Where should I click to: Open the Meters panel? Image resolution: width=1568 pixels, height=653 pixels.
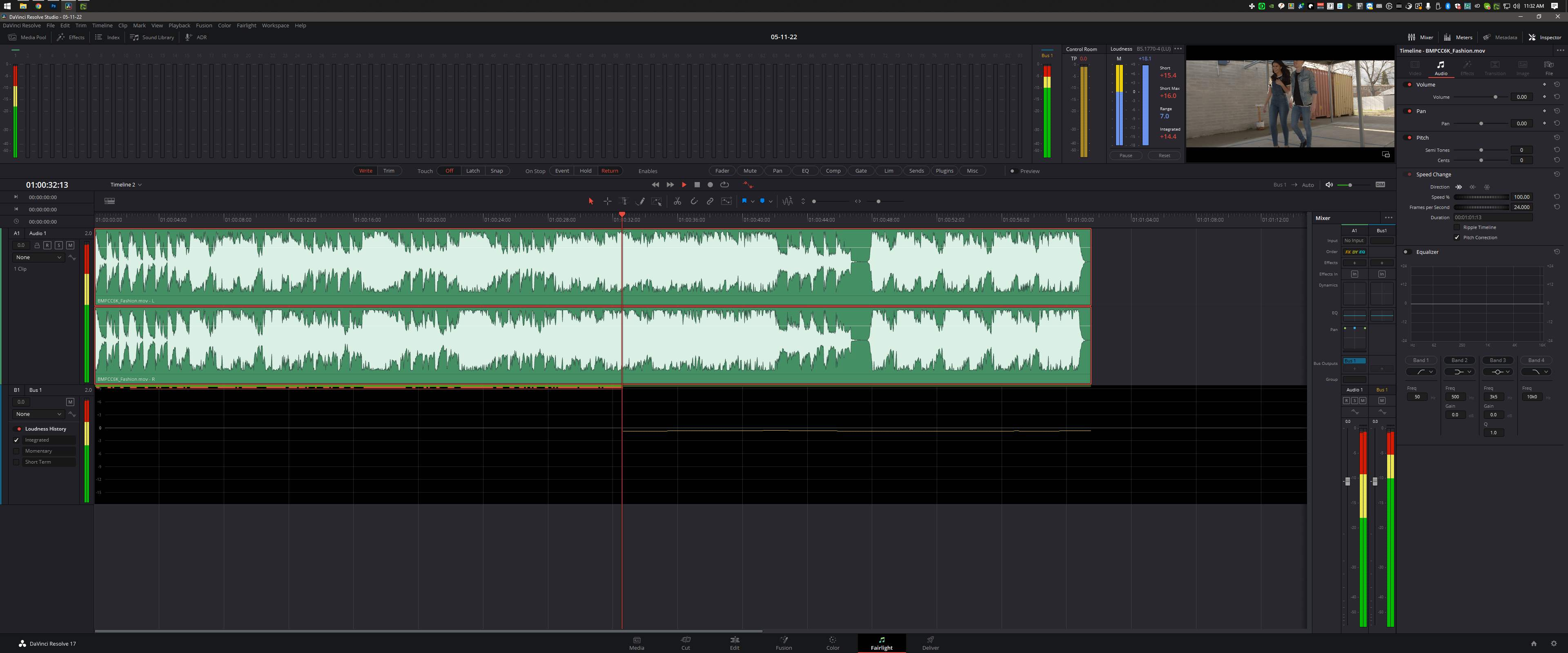(1458, 37)
